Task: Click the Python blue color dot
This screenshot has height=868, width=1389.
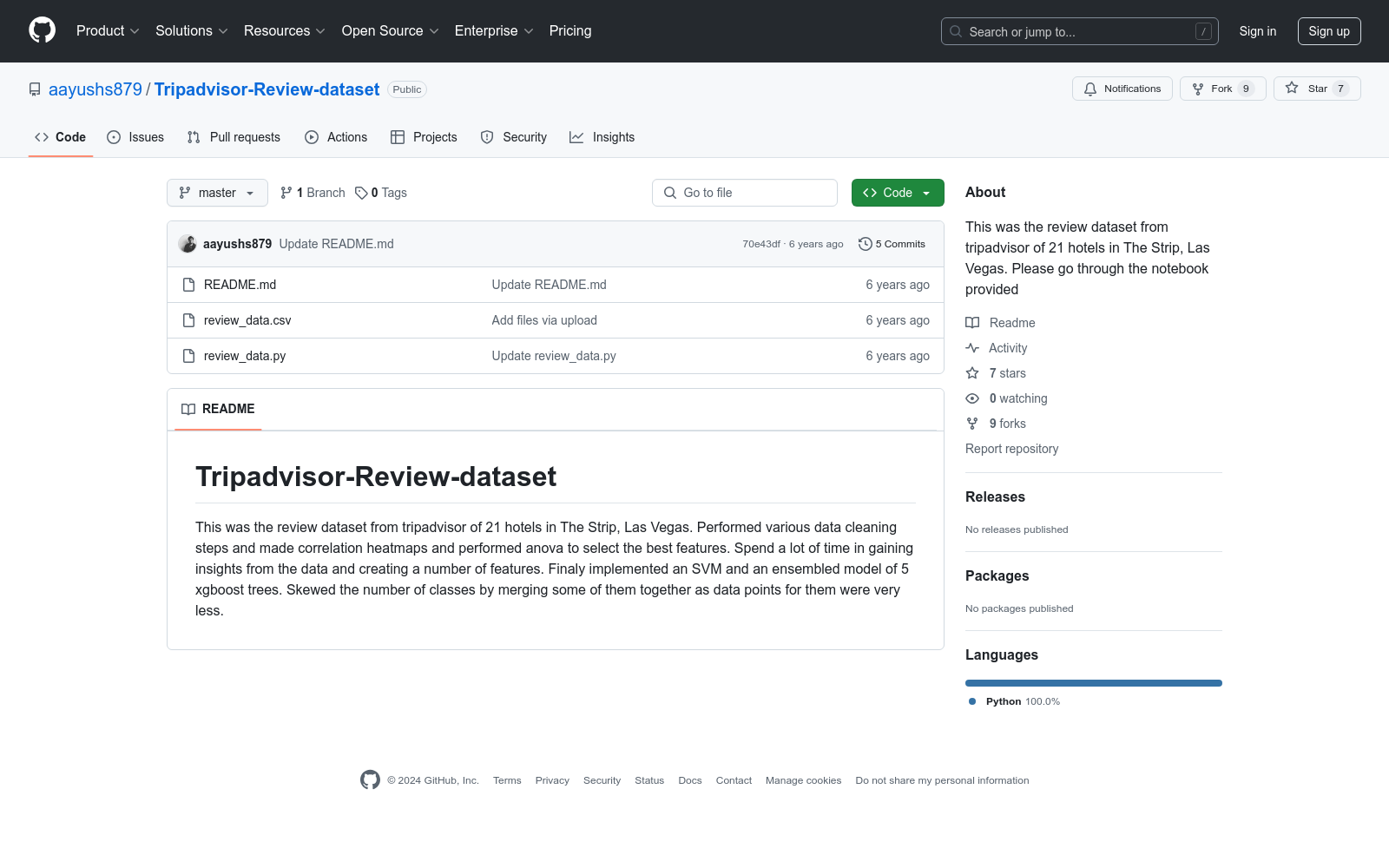Action: pyautogui.click(x=972, y=701)
